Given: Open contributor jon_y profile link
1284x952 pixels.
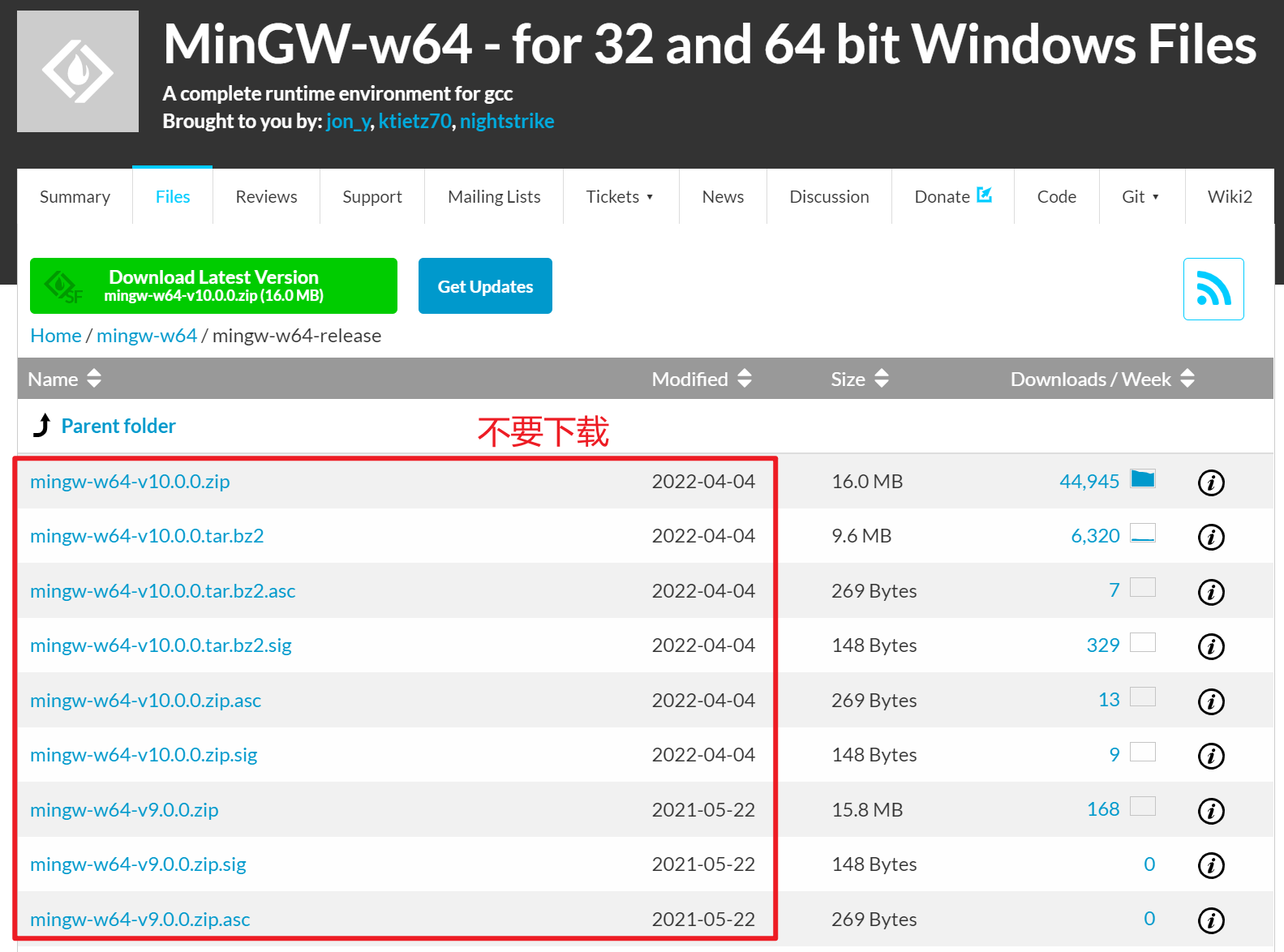Looking at the screenshot, I should [x=349, y=121].
